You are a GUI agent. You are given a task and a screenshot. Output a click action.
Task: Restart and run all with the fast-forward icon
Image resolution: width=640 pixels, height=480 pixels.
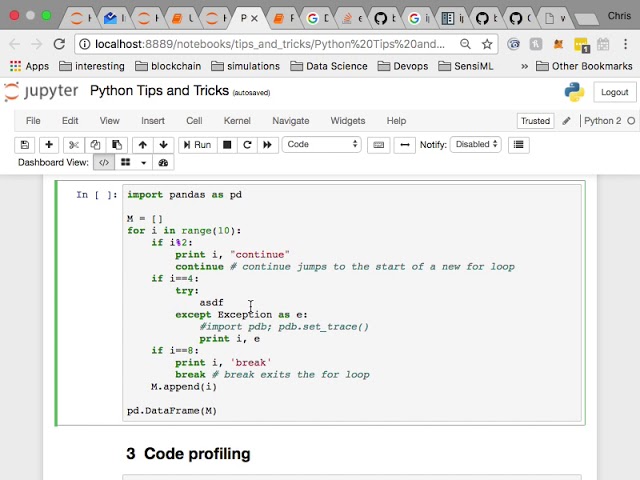pyautogui.click(x=268, y=145)
